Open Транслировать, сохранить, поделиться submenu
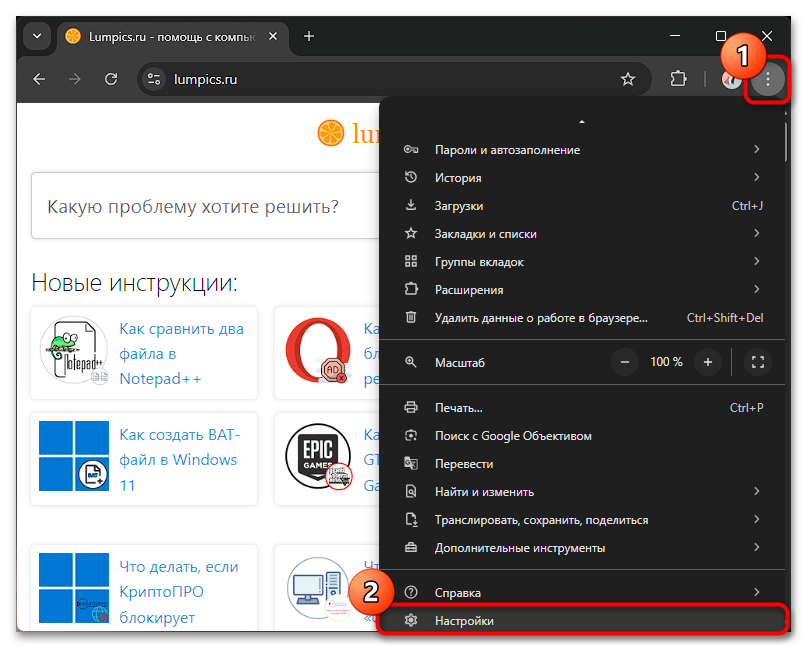 coord(583,520)
